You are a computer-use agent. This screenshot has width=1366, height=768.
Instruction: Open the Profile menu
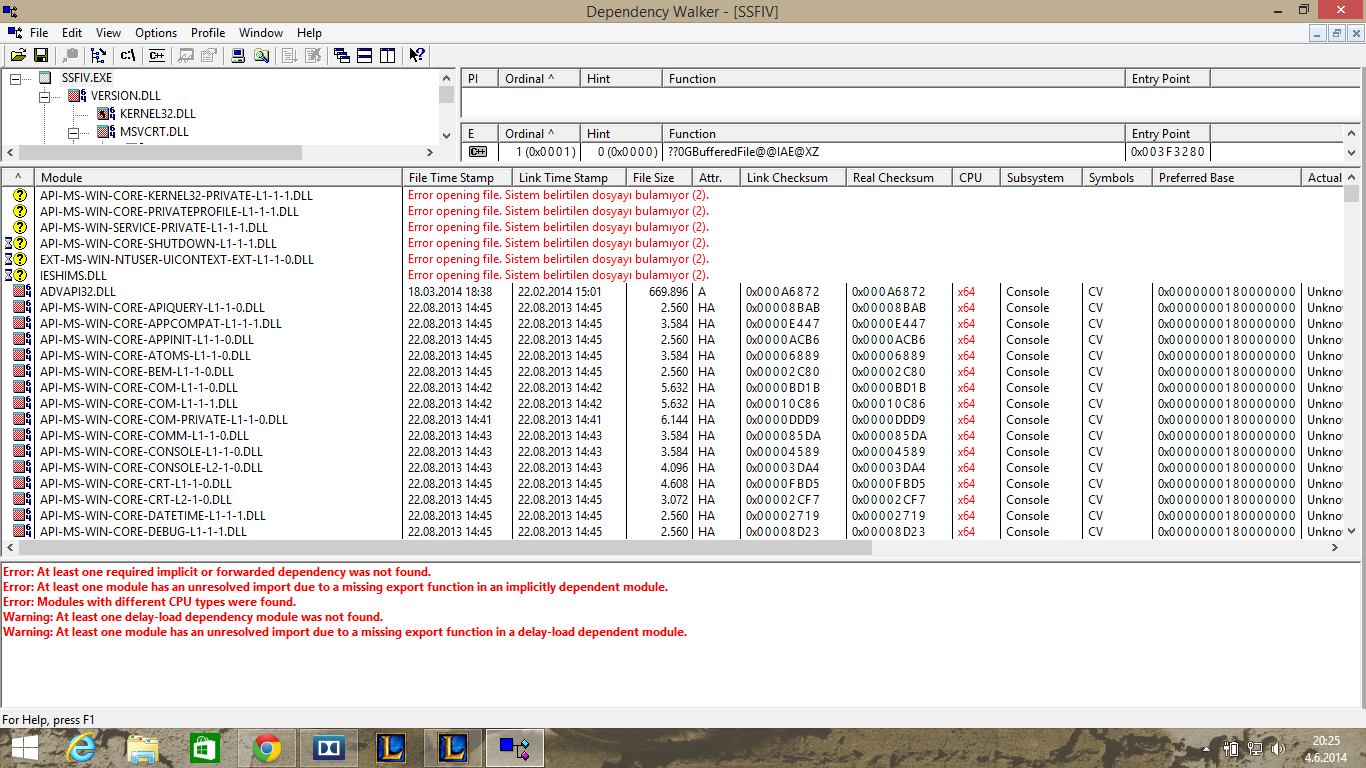click(208, 33)
